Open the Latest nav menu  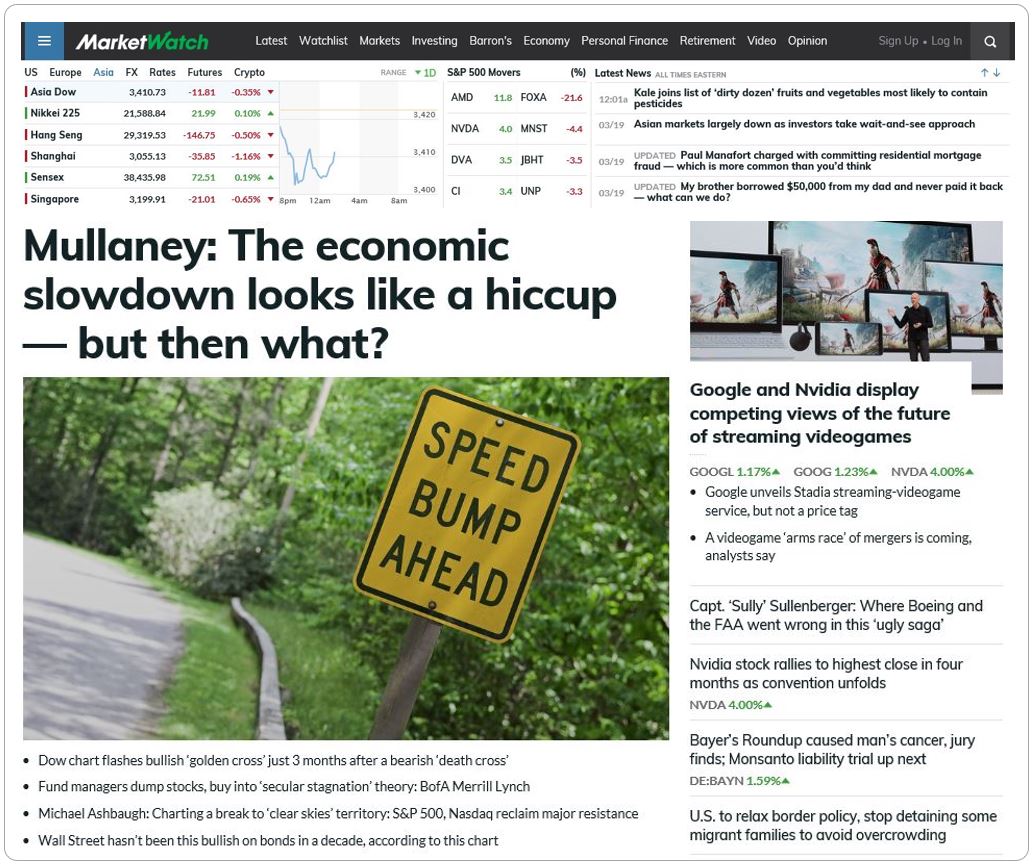(x=271, y=41)
